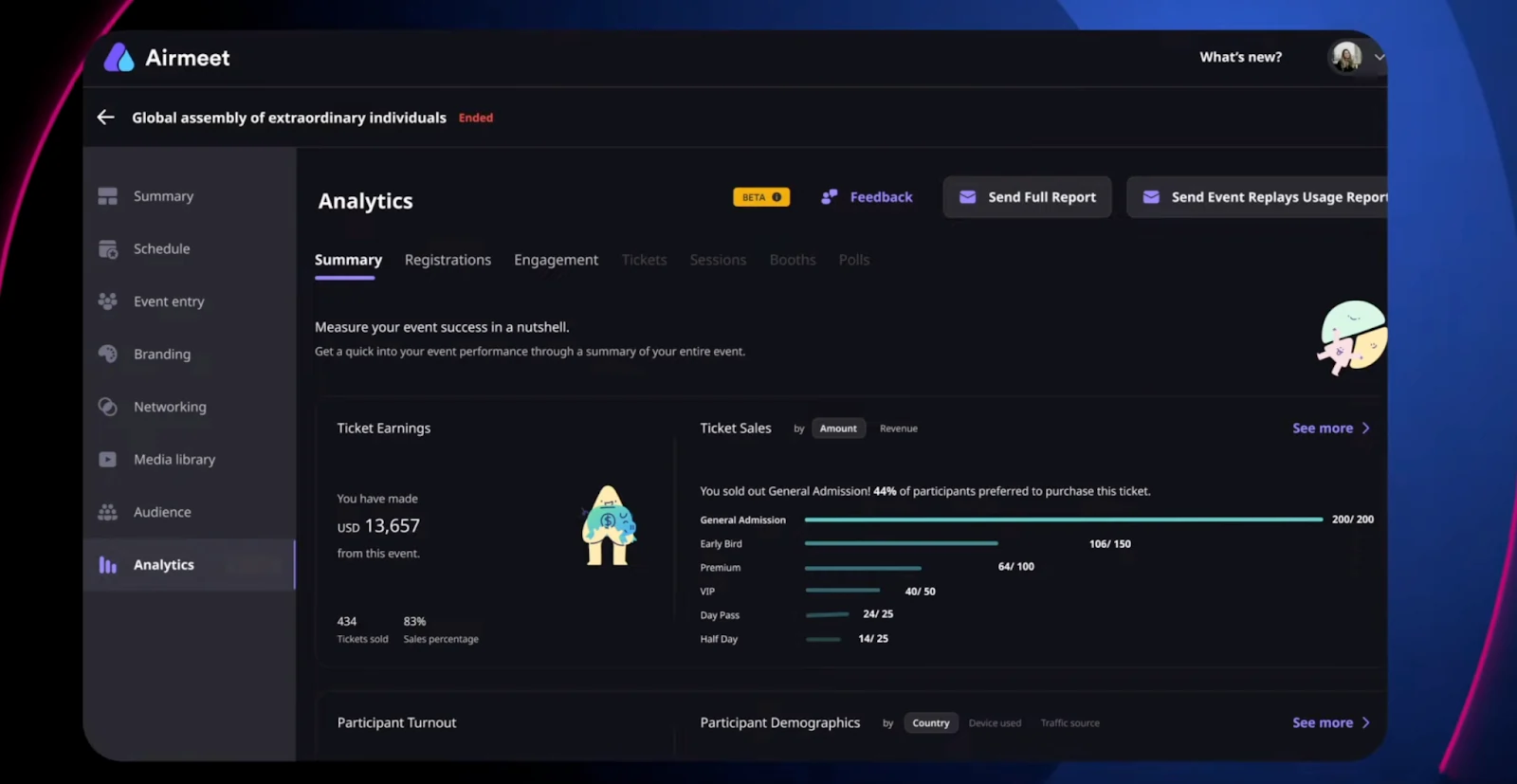The height and width of the screenshot is (784, 1517).
Task: Click the info icon in BETA badge
Action: tap(777, 197)
